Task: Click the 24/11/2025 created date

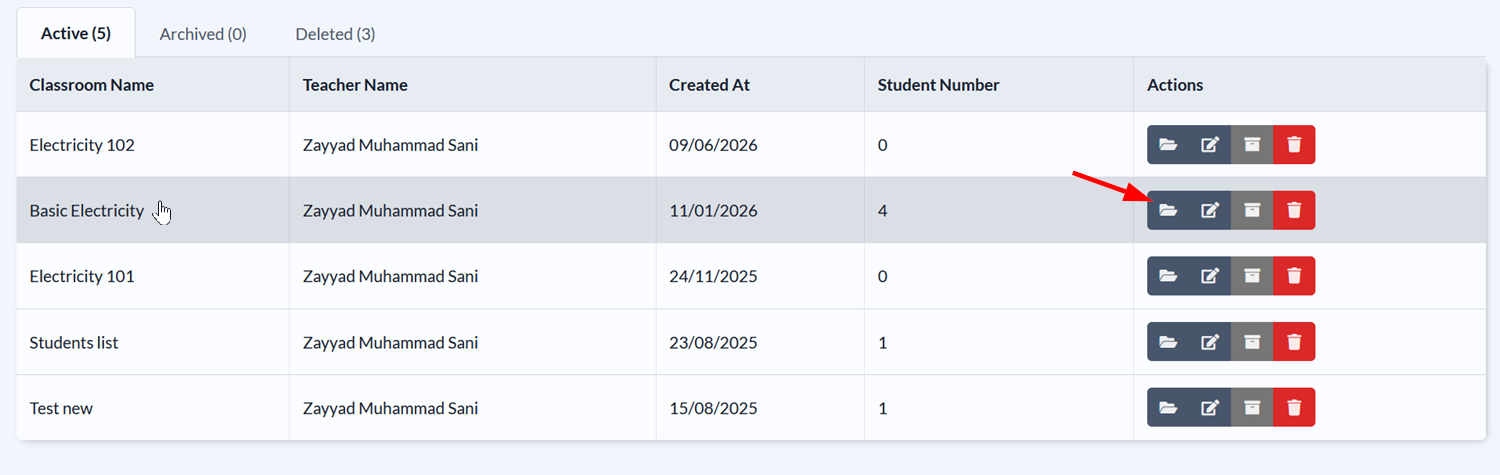Action: [713, 276]
